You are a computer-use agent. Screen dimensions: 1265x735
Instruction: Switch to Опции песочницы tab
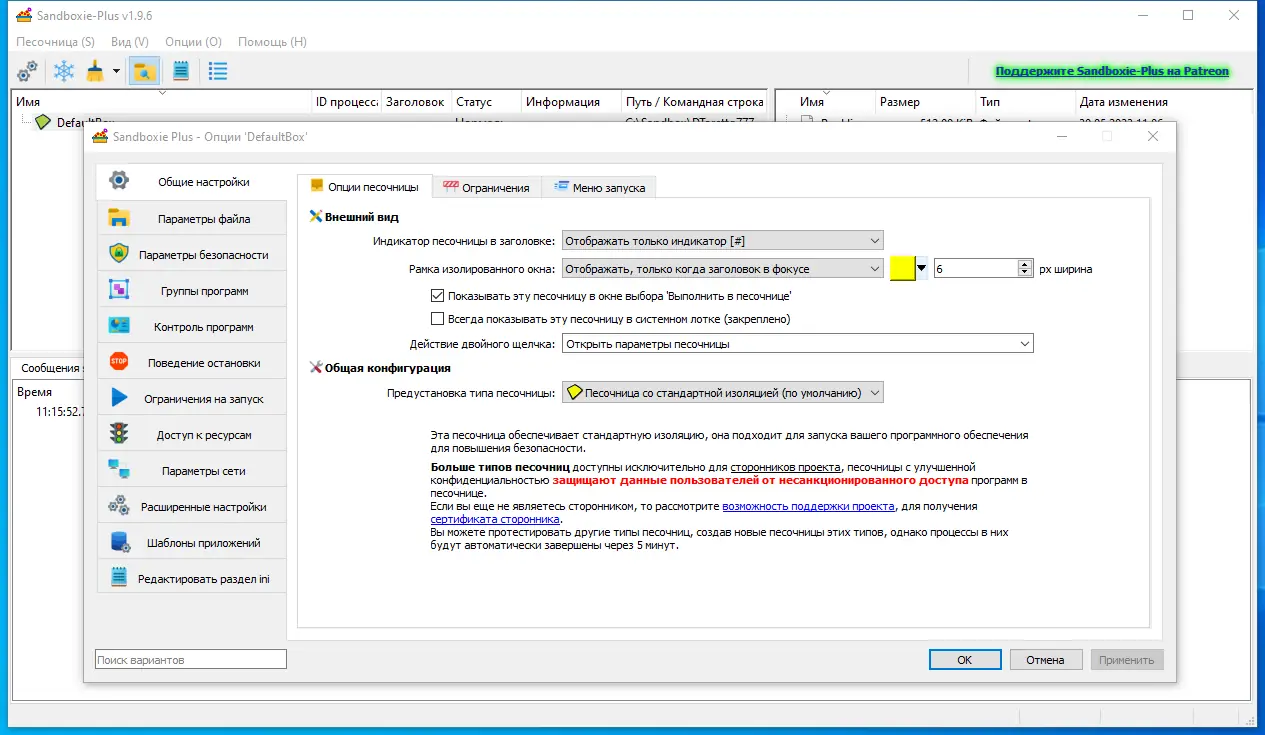[365, 186]
